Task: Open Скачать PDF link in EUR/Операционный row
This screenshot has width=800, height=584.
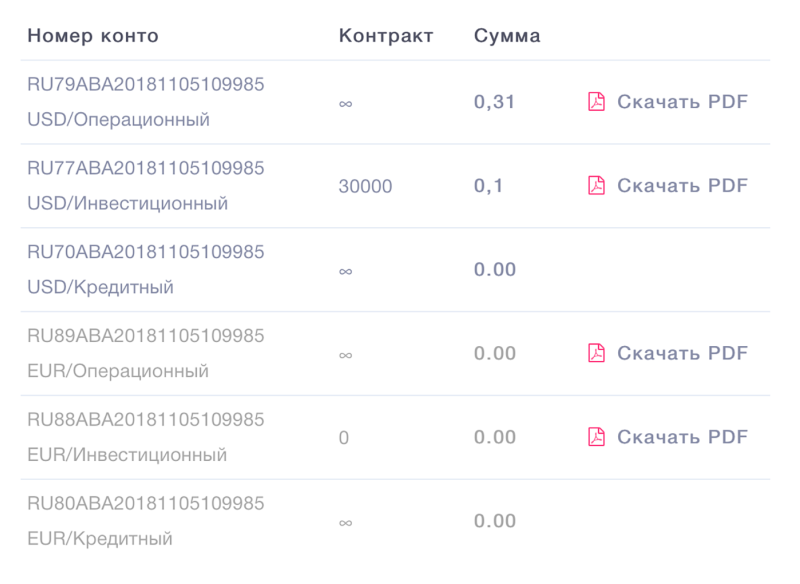Action: (682, 353)
